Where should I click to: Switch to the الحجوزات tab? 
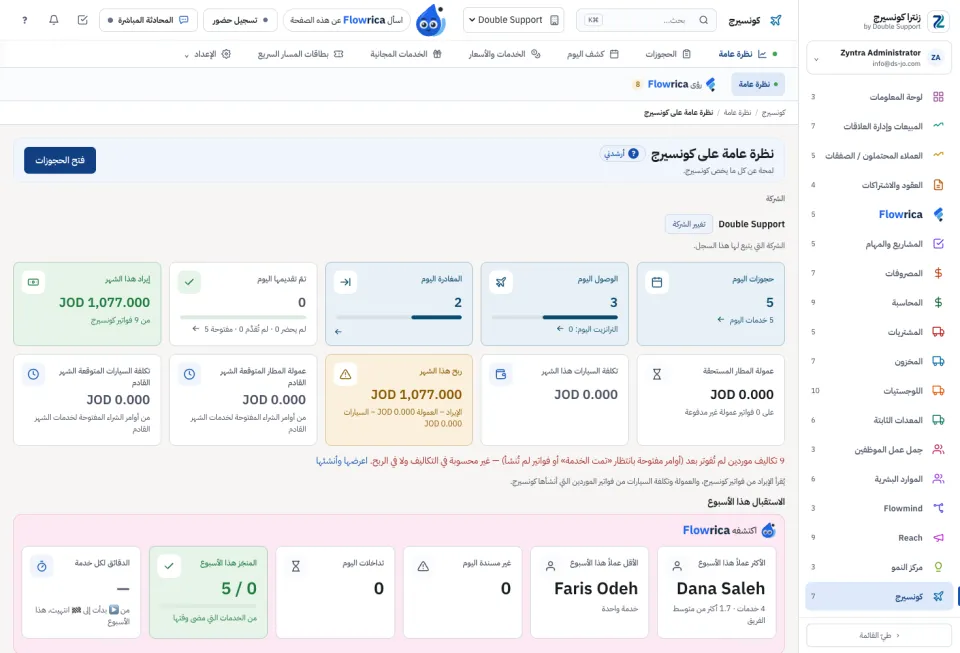click(x=668, y=54)
